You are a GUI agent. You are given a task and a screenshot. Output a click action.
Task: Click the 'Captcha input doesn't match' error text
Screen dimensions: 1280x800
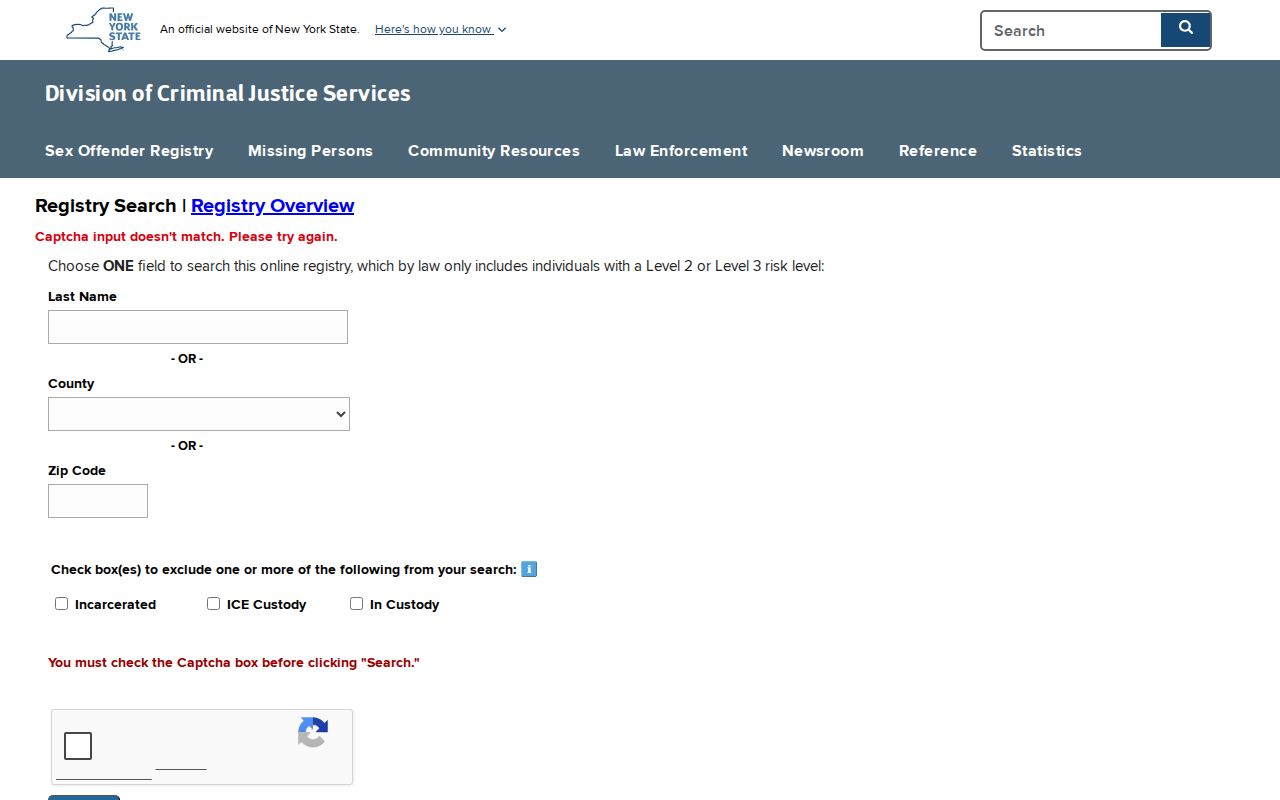click(186, 237)
